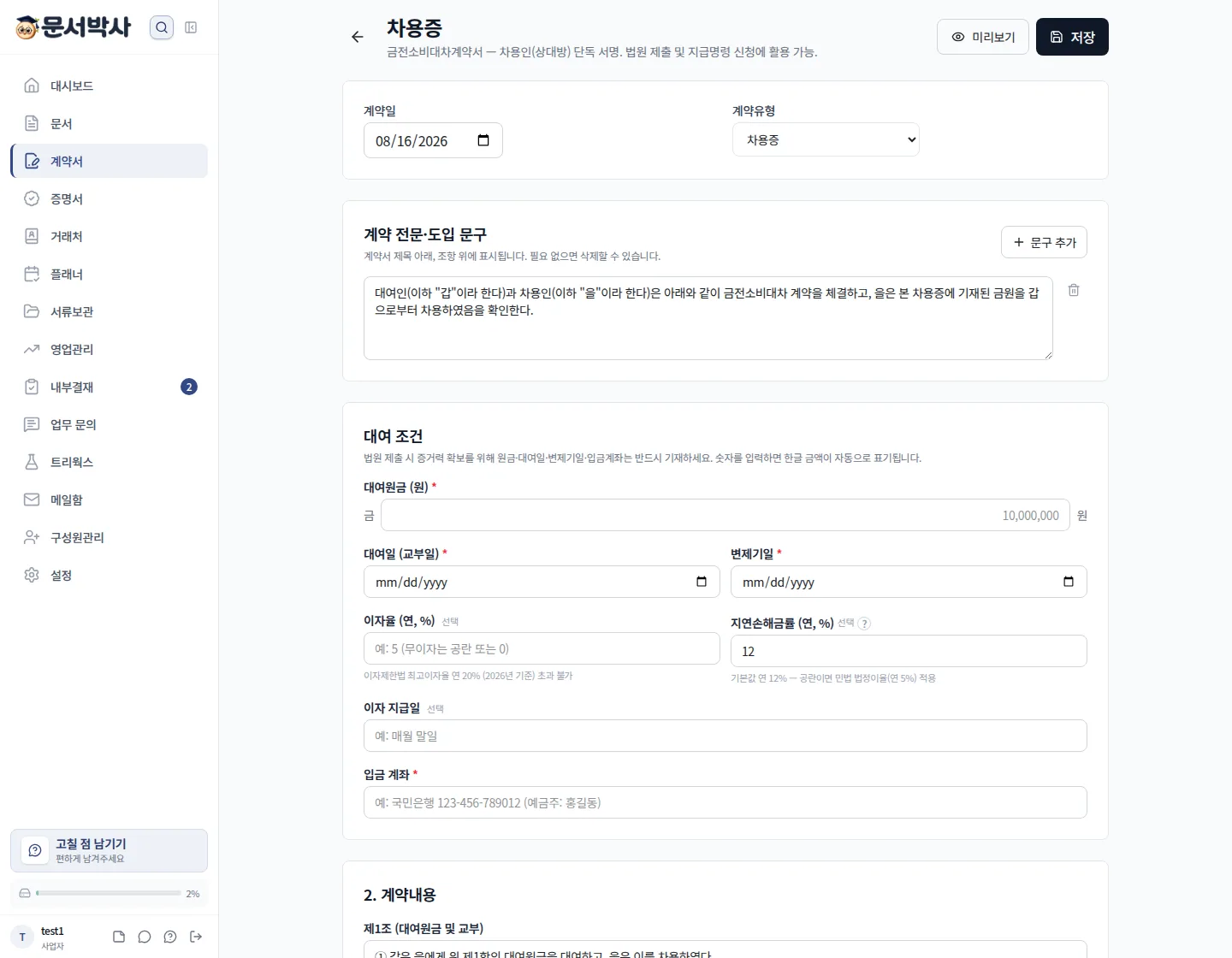Focus the 대여원금 amount field
The height and width of the screenshot is (958, 1232).
click(x=726, y=515)
